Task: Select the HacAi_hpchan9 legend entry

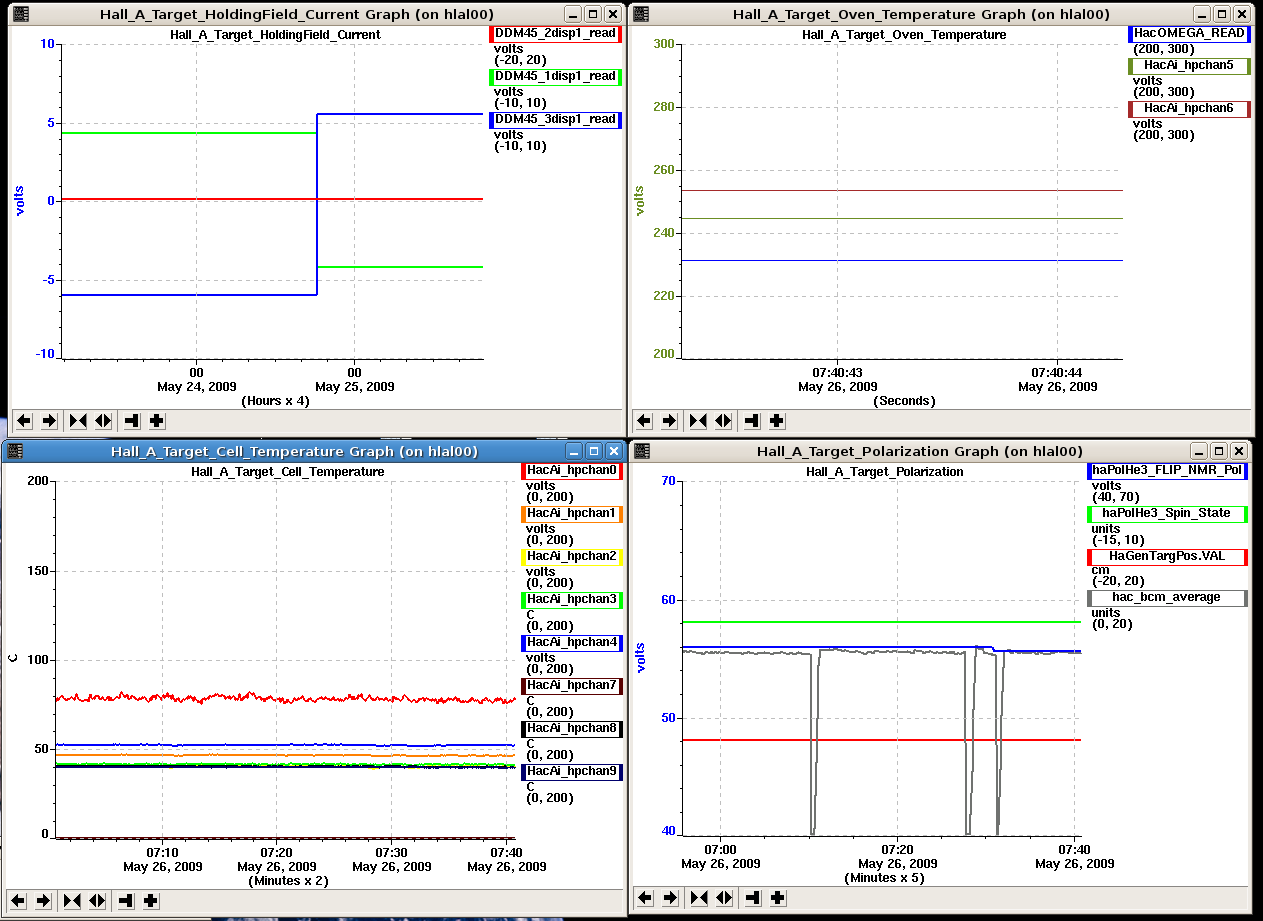Action: point(573,772)
